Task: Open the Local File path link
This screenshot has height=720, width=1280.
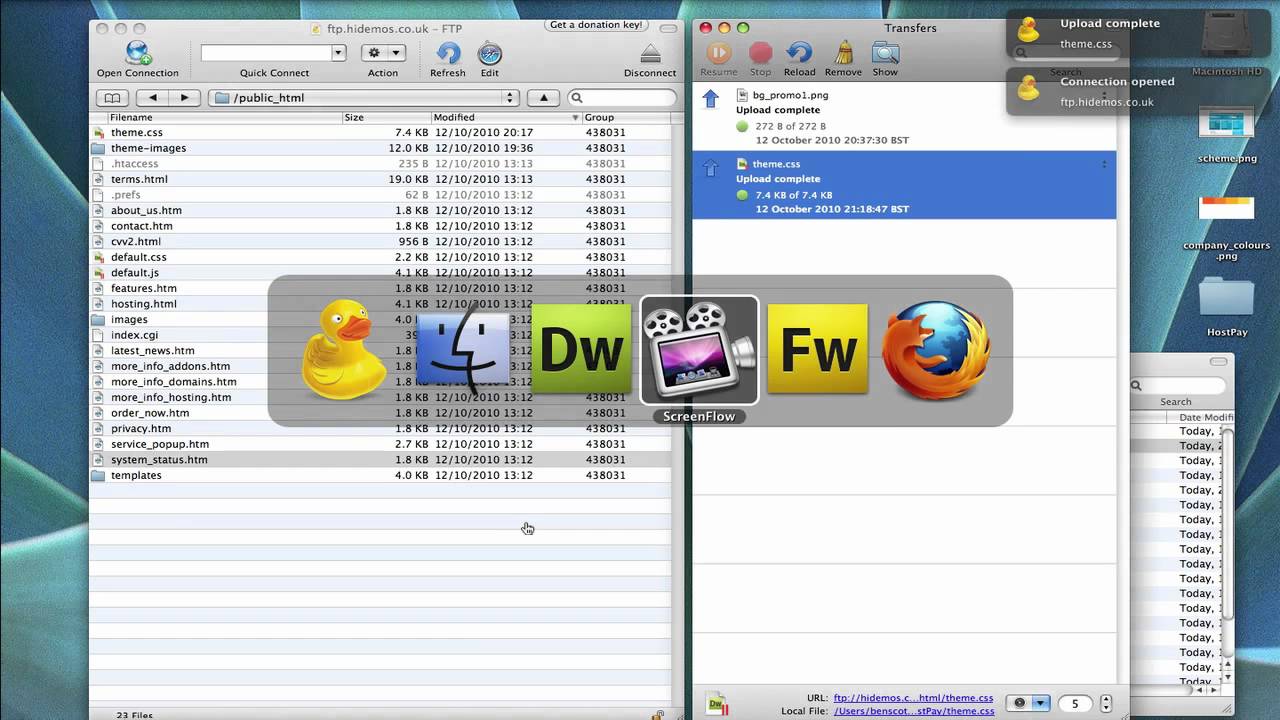Action: (x=913, y=711)
